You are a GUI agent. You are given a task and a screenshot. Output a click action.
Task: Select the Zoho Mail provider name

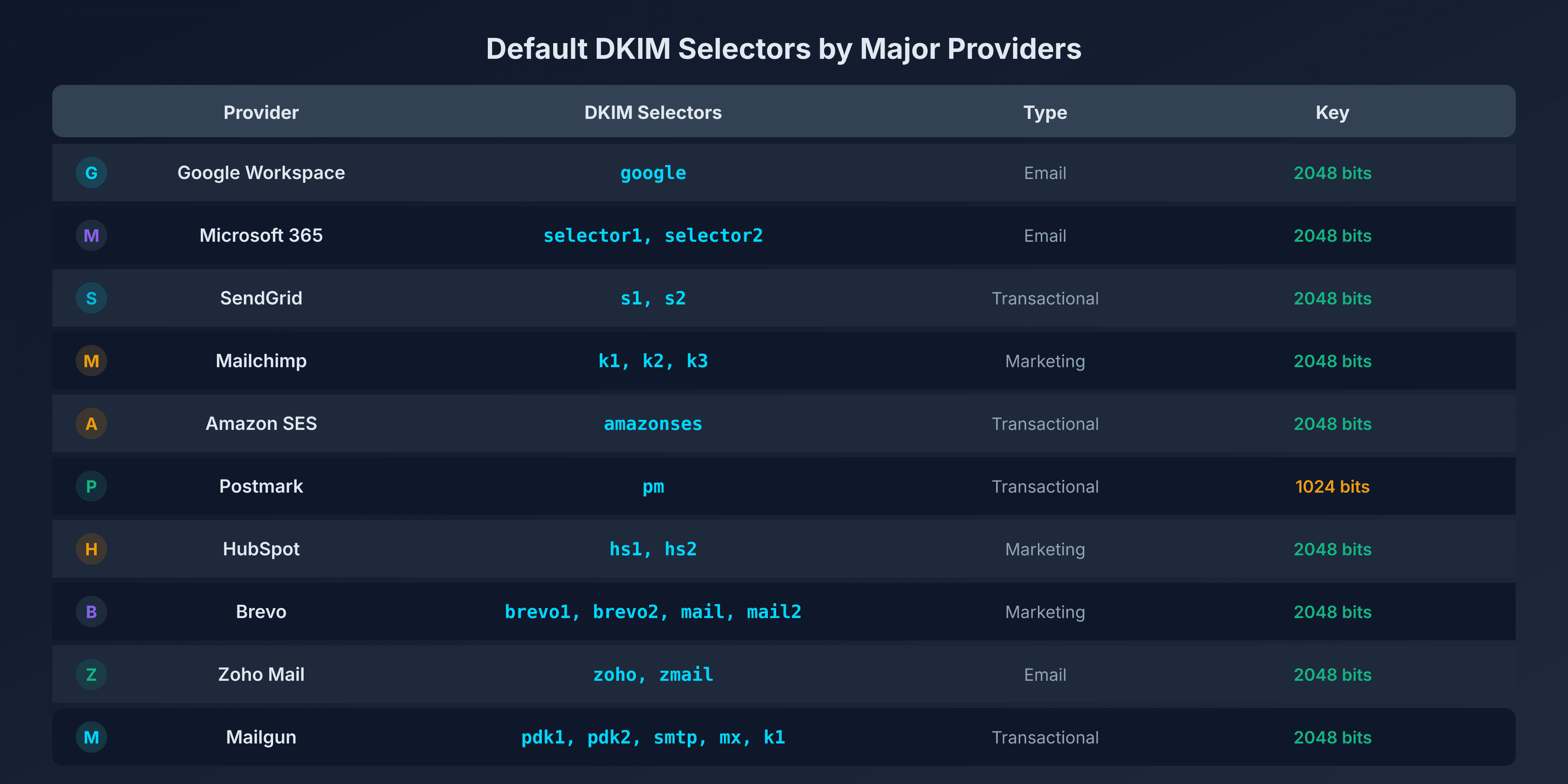(261, 674)
